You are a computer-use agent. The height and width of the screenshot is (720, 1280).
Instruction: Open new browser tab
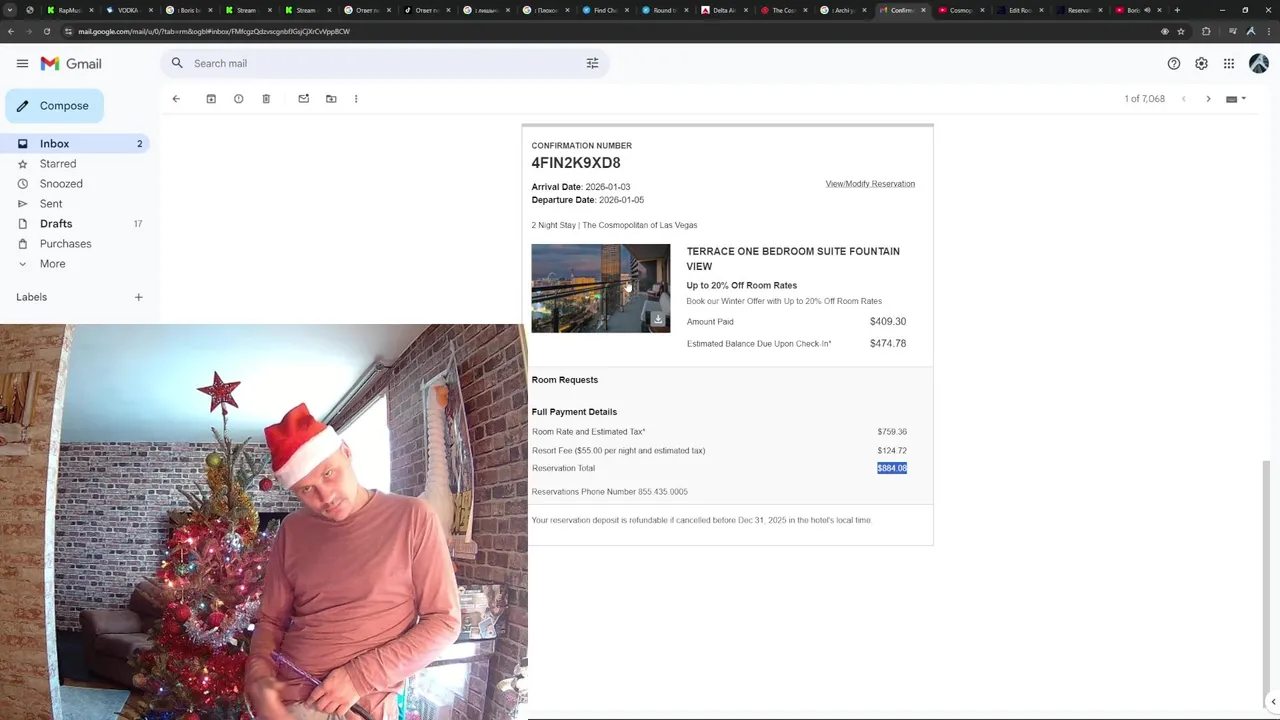(x=1177, y=10)
